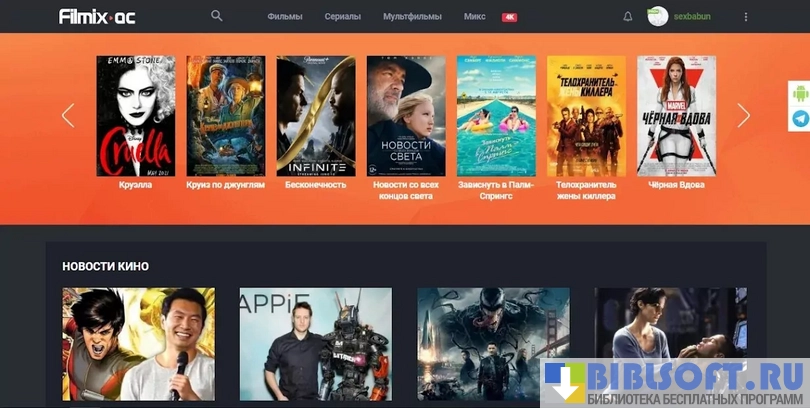Open the Фильмы menu

click(284, 17)
